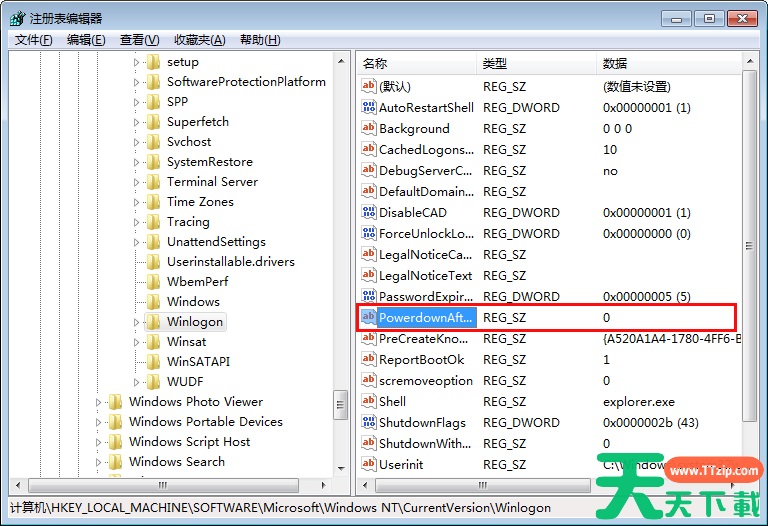This screenshot has height=526, width=768.
Task: Expand the setup key
Action: point(136,63)
